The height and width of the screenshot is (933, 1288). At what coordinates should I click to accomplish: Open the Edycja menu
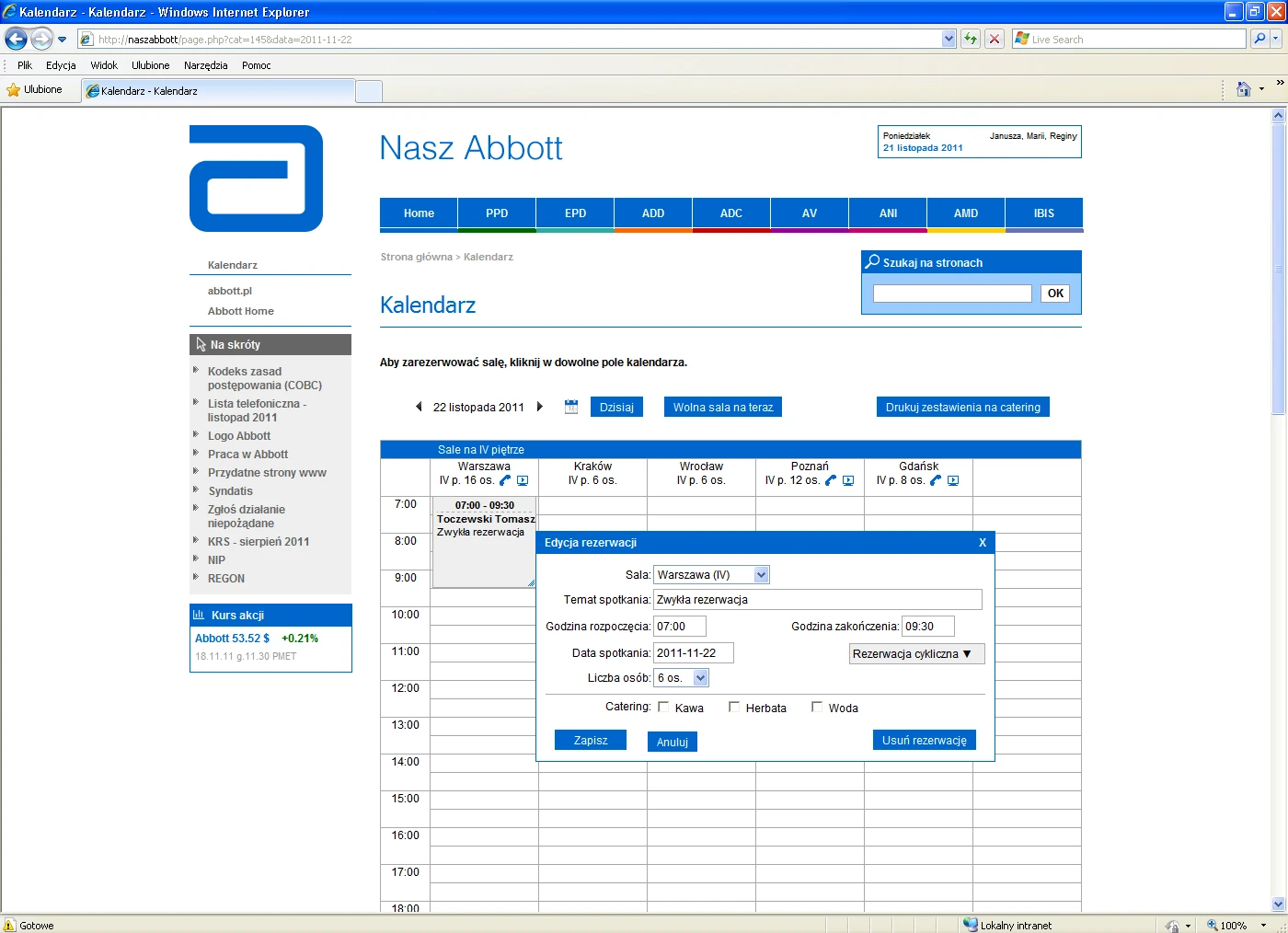pyautogui.click(x=61, y=65)
